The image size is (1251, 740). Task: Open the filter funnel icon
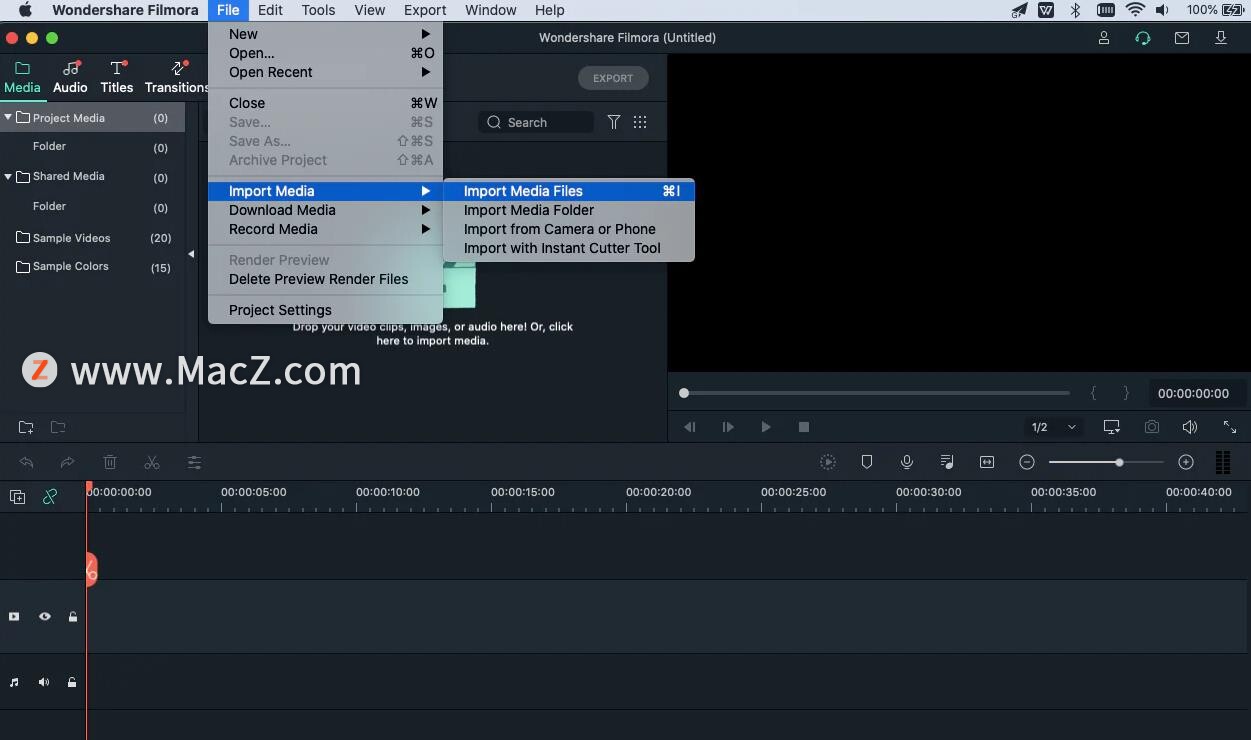[x=614, y=122]
